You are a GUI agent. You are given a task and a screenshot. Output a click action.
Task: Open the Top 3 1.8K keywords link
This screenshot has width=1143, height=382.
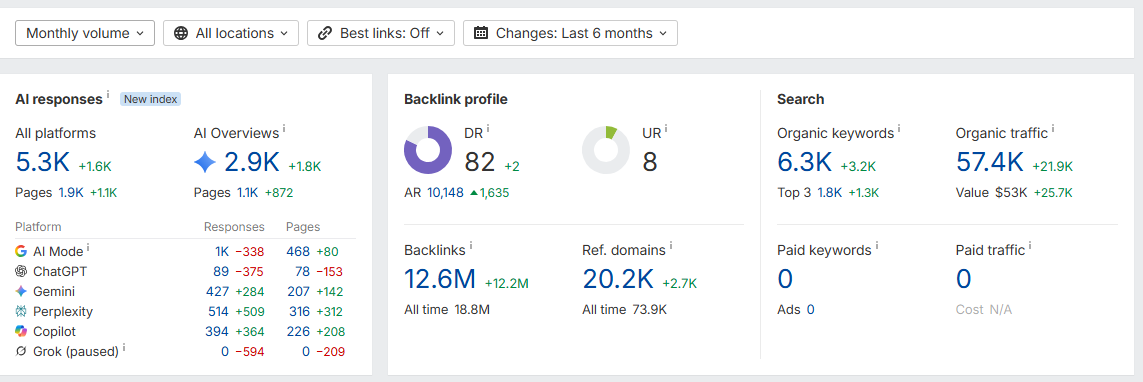coord(830,193)
